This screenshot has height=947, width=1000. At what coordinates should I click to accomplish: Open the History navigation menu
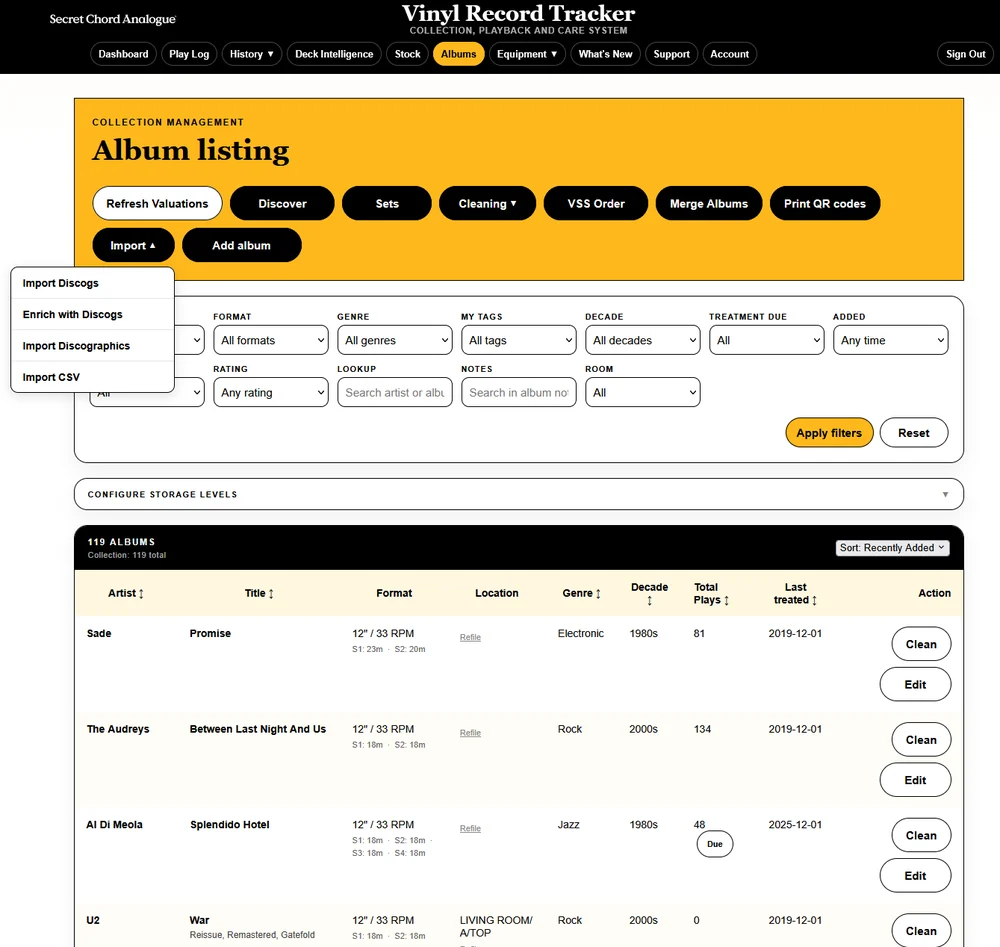tap(251, 54)
